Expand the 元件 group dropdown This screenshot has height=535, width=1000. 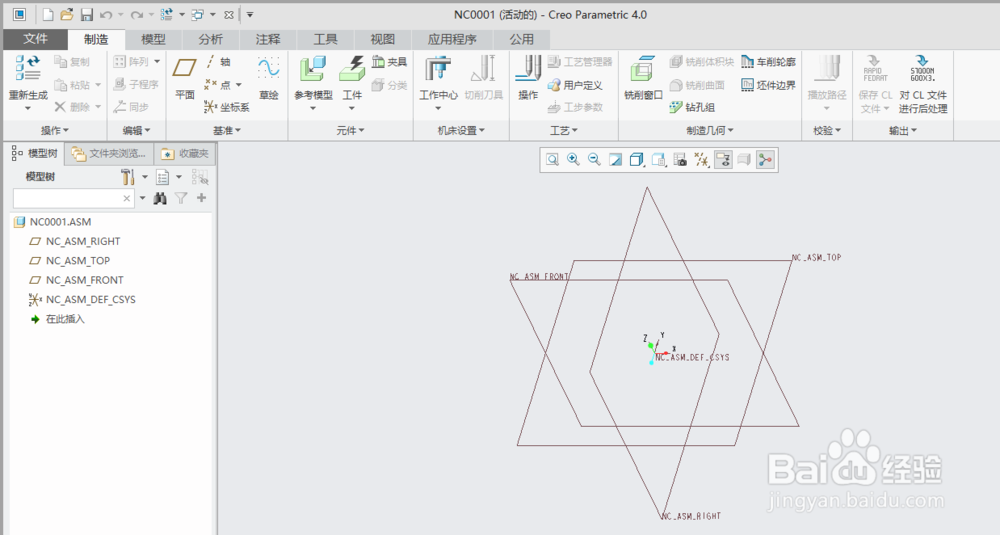pos(350,130)
